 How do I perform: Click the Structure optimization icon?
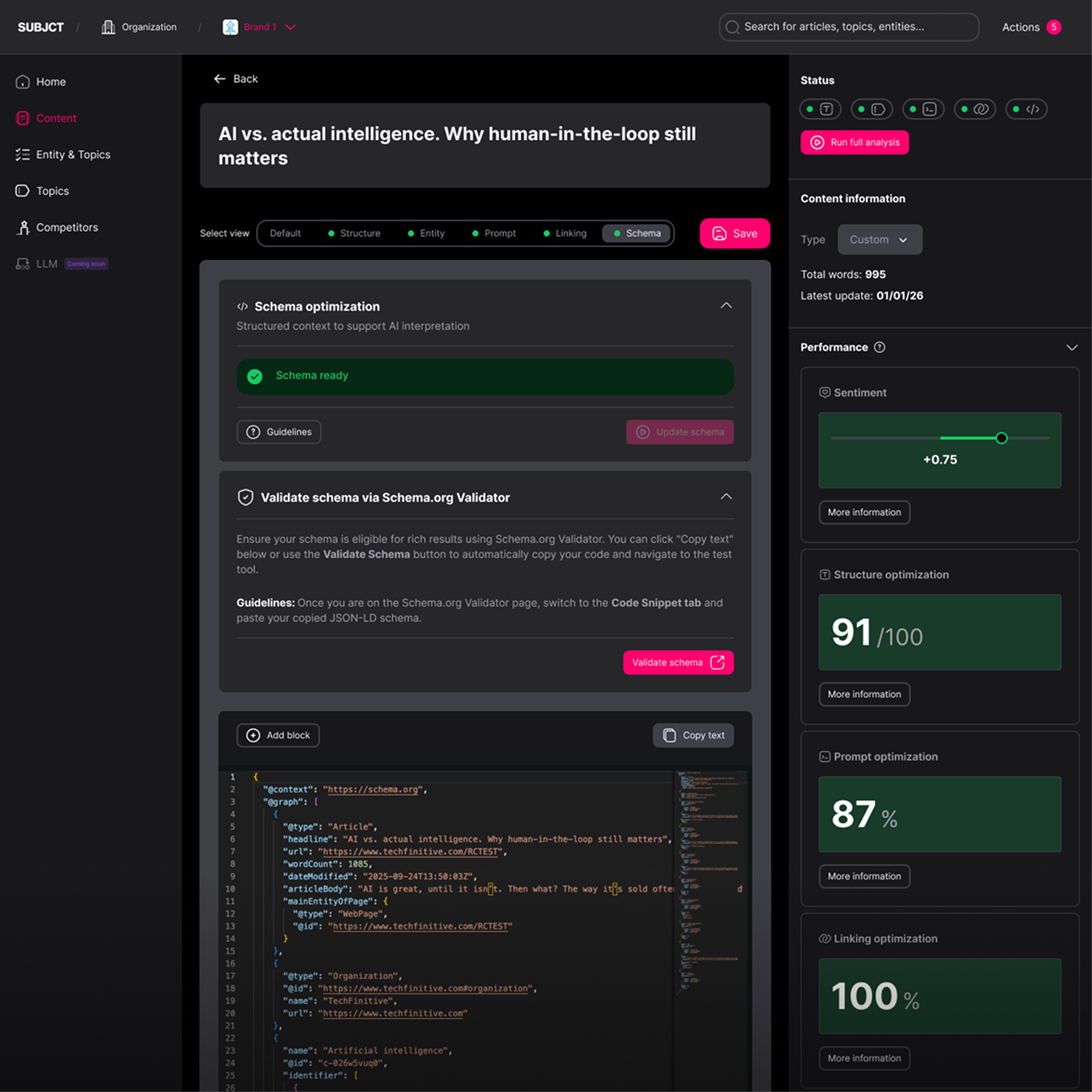825,575
